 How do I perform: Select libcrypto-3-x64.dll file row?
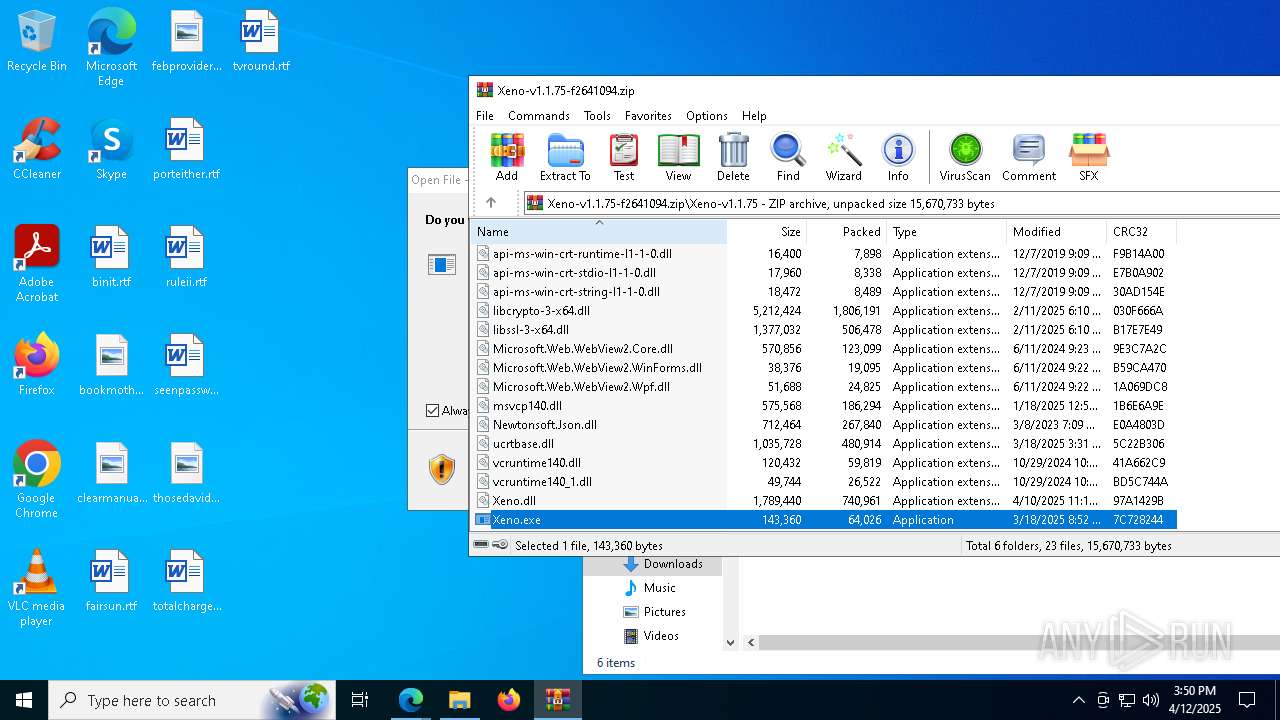824,311
